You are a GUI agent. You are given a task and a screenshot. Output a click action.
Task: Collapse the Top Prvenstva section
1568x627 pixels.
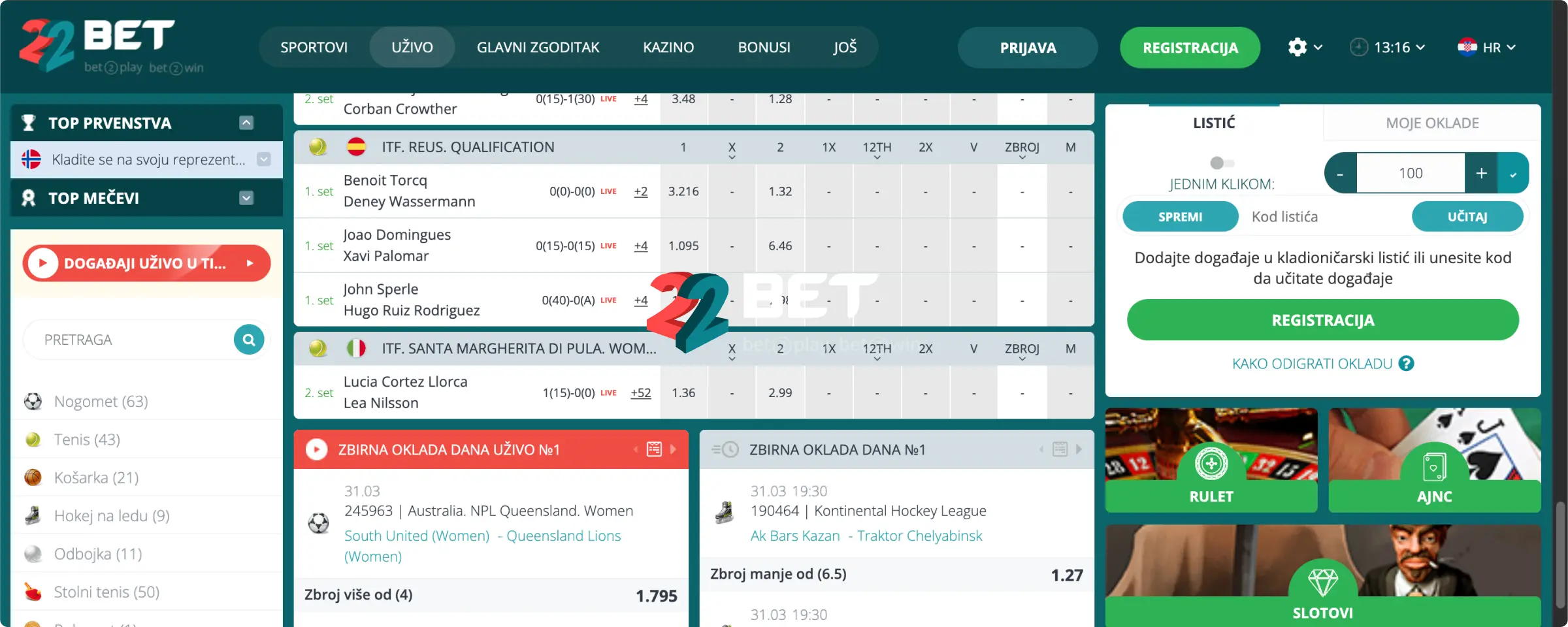[246, 123]
